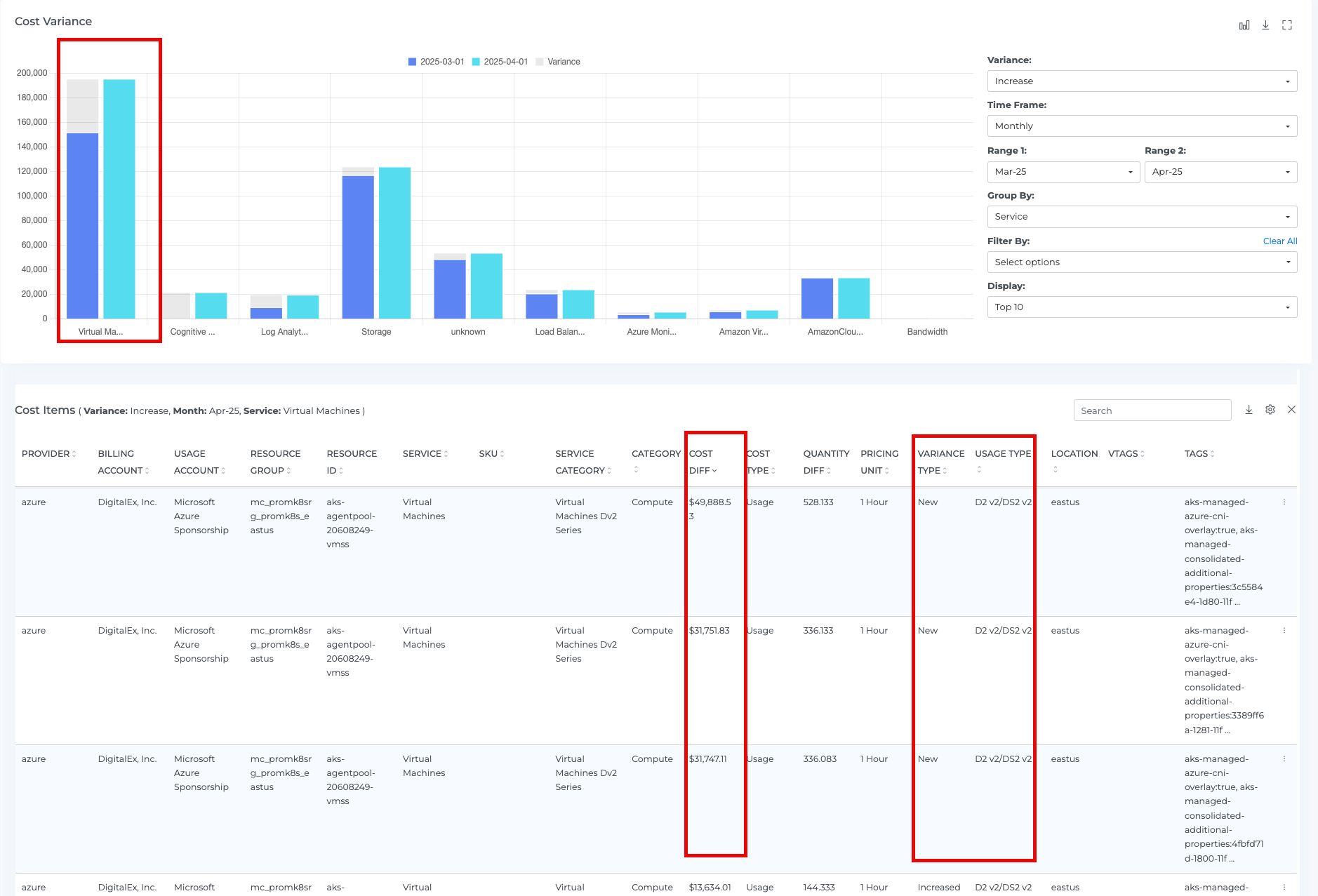This screenshot has height=896, width=1318.
Task: Close the Cost Items panel
Action: pos(1291,410)
